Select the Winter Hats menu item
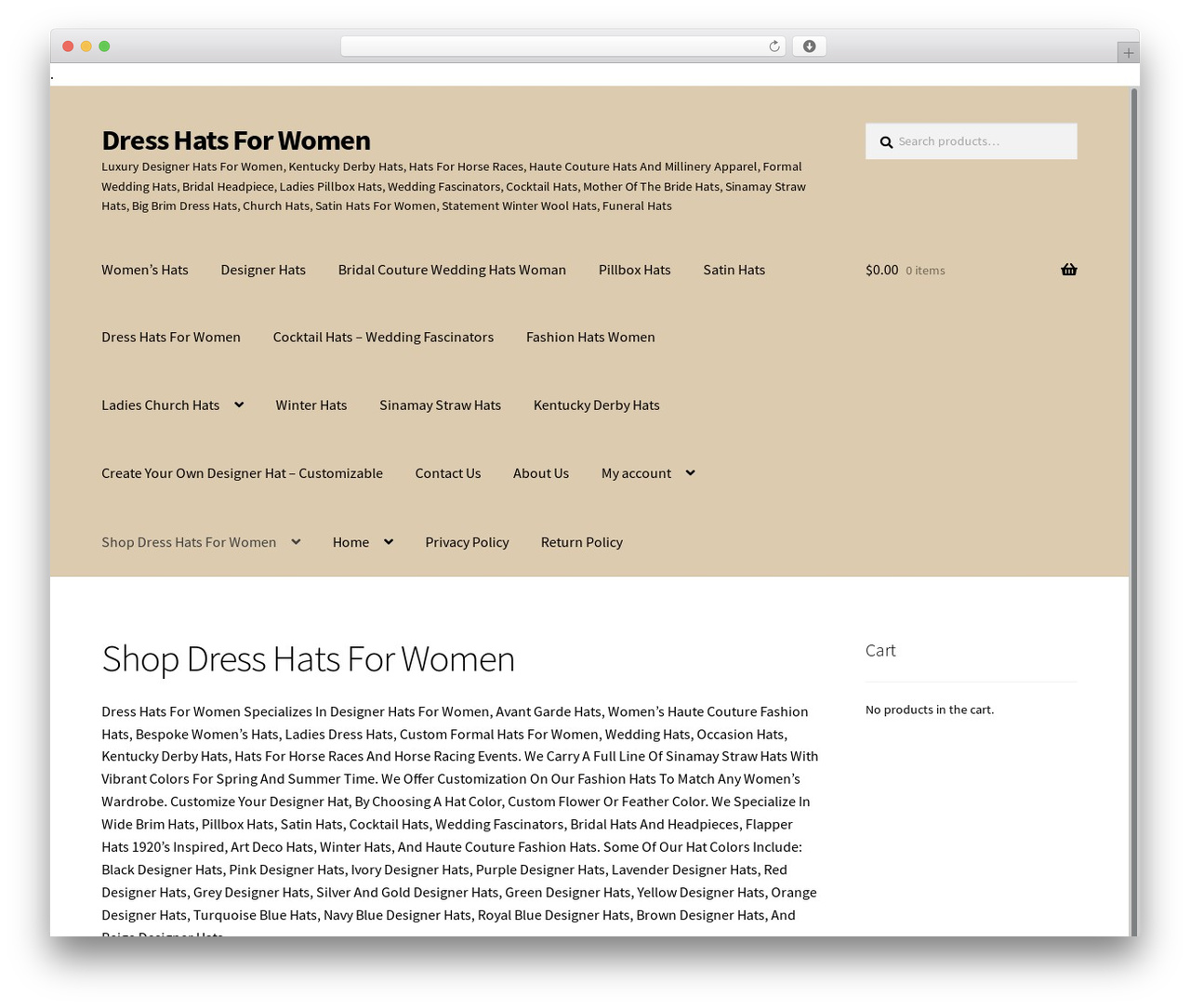Viewport: 1190px width, 1008px height. point(311,405)
